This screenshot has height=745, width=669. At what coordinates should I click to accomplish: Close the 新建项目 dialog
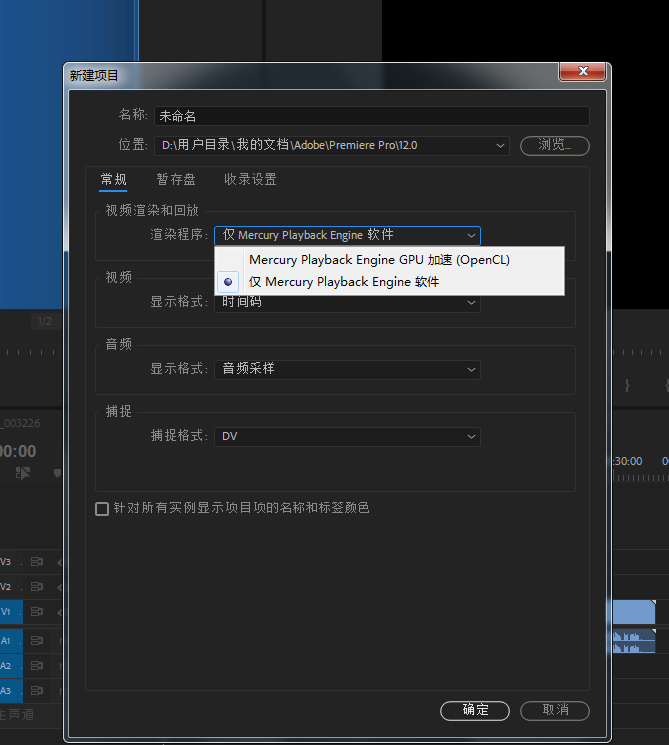(583, 71)
